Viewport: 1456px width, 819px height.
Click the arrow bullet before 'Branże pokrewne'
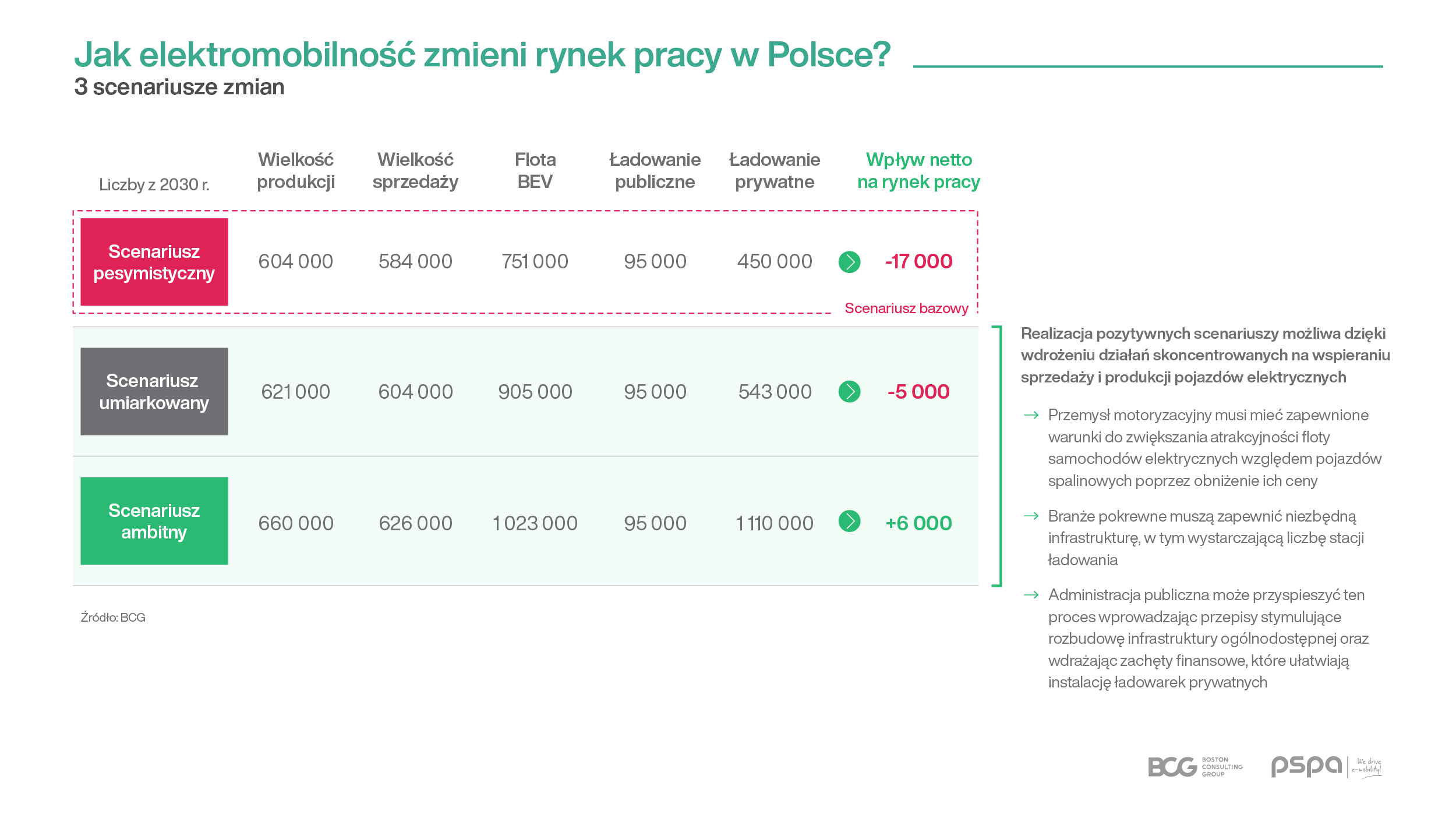(x=1031, y=516)
